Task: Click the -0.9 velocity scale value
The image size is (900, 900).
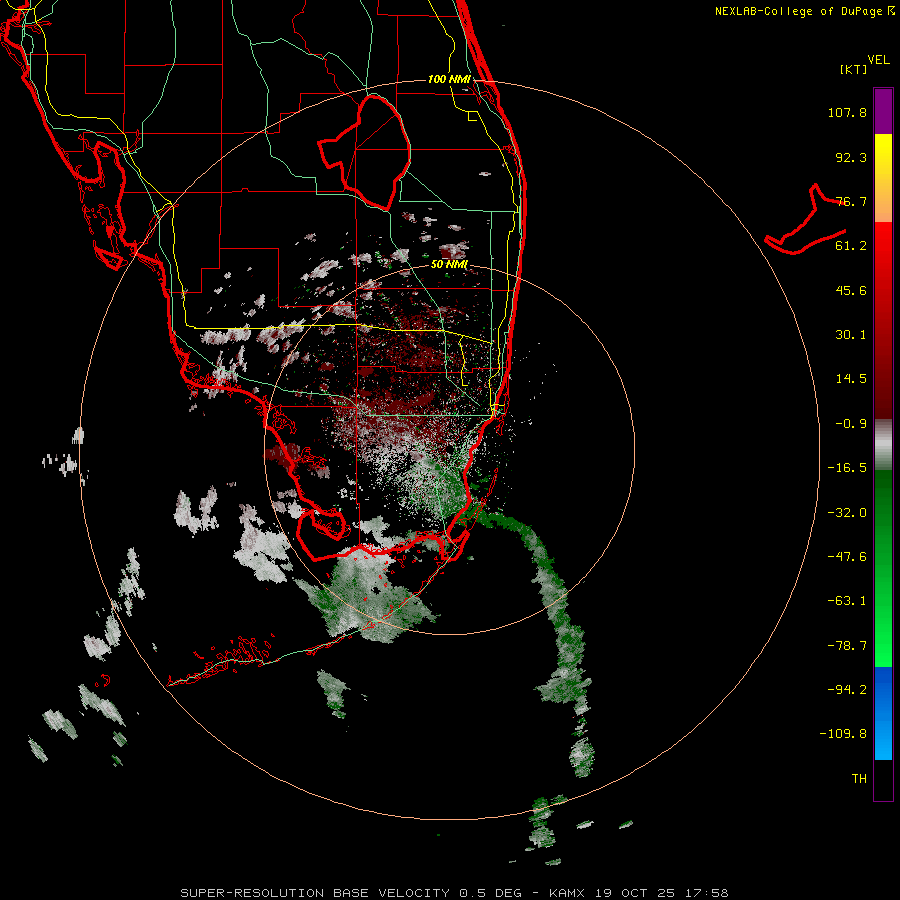Action: pos(851,424)
